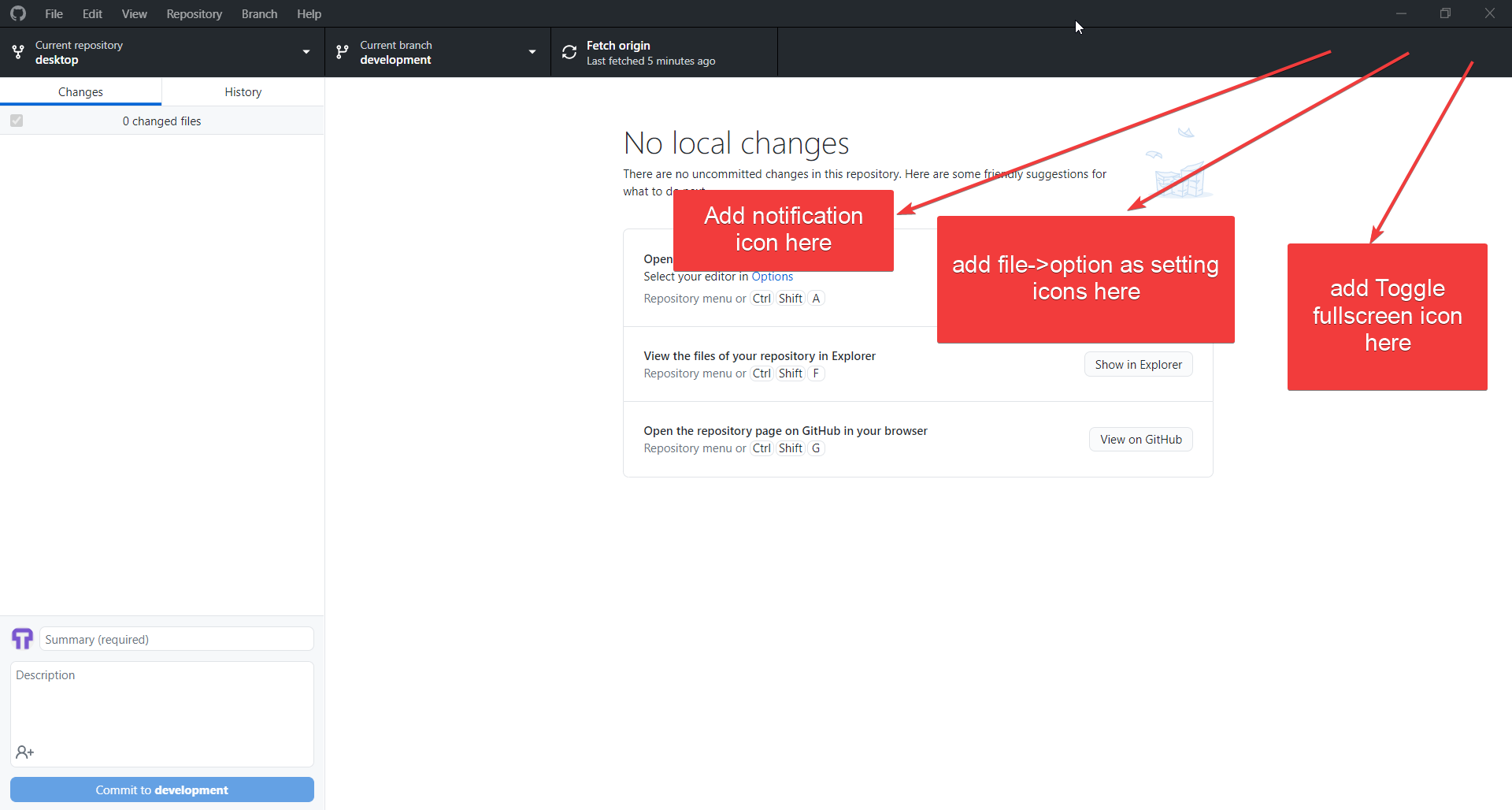Click the 'No local changes' heading

coord(736,143)
